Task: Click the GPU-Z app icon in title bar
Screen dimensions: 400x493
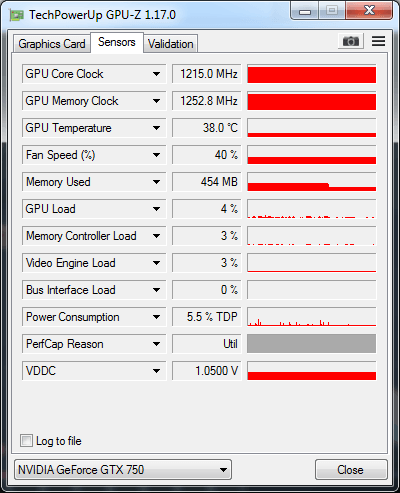Action: (16, 15)
